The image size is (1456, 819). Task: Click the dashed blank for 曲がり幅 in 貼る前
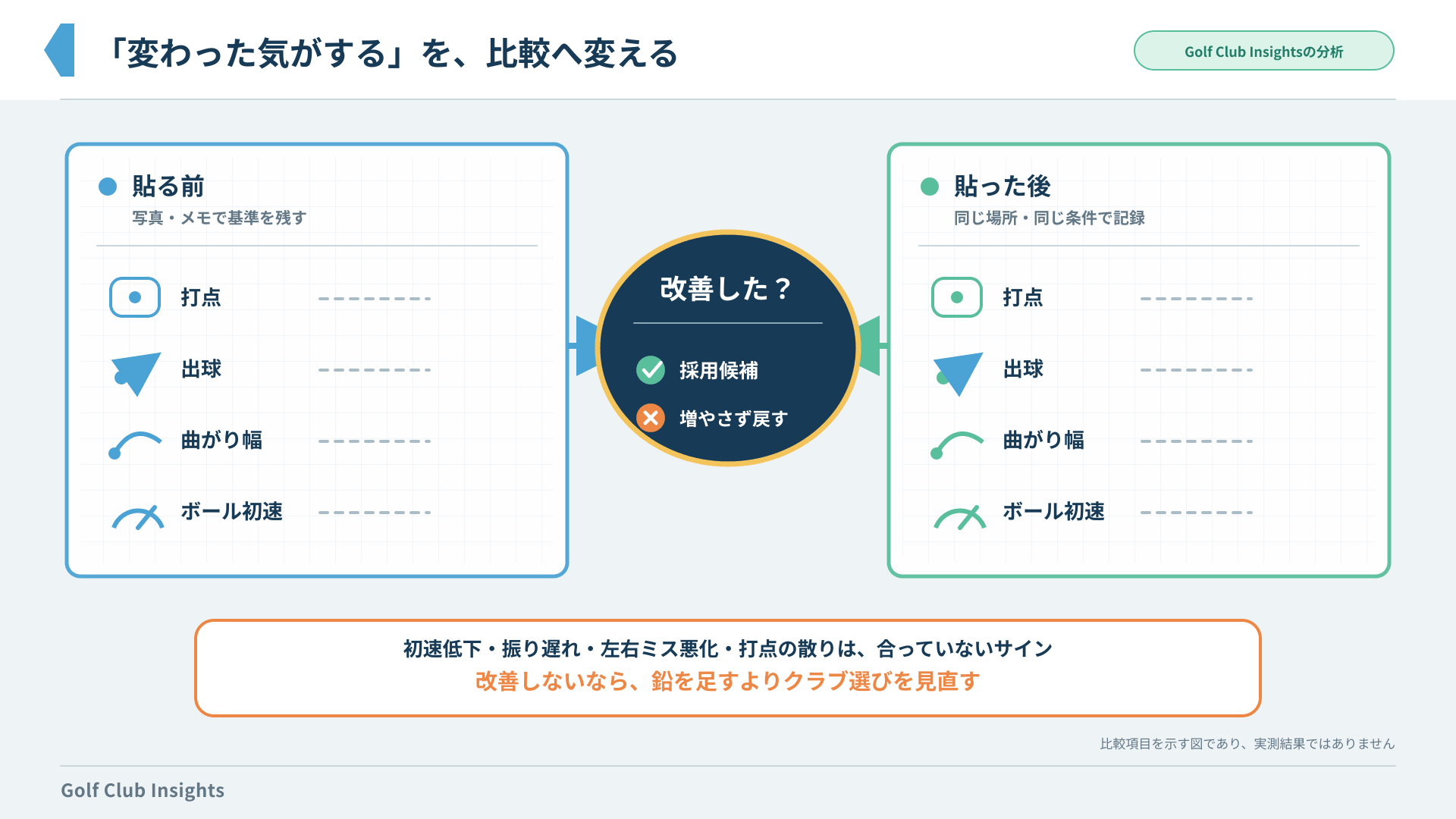375,441
